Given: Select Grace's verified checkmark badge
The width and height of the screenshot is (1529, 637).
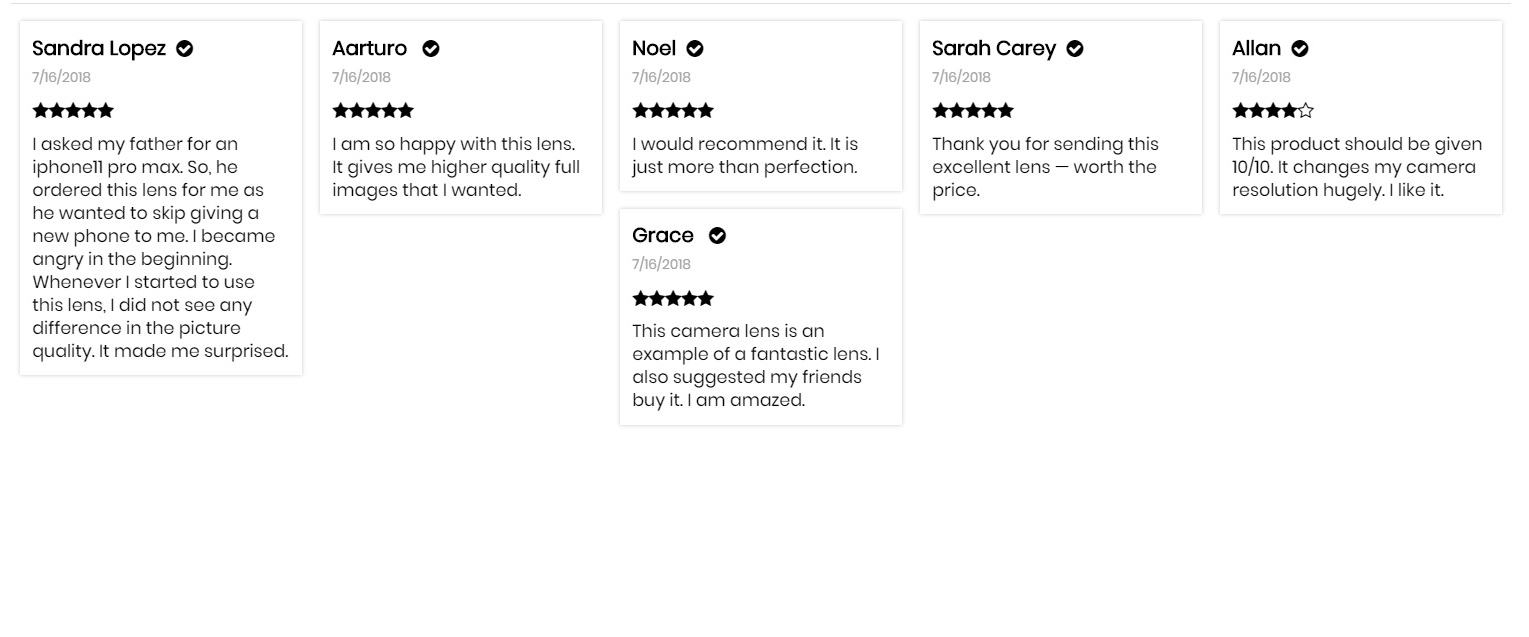Looking at the screenshot, I should point(717,236).
